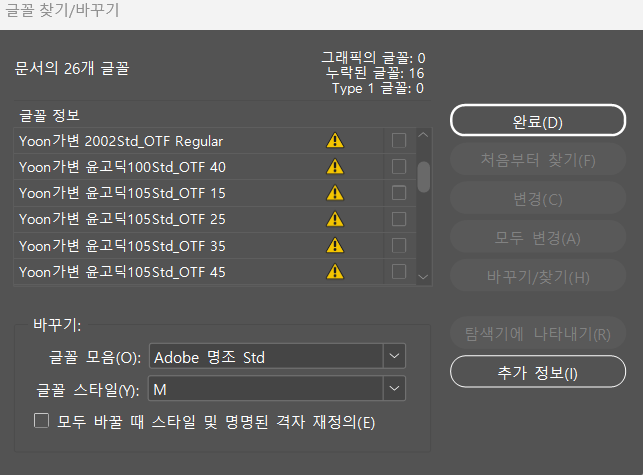Click the 바꾸기/찾기(H) button
This screenshot has width=643, height=475.
point(538,276)
